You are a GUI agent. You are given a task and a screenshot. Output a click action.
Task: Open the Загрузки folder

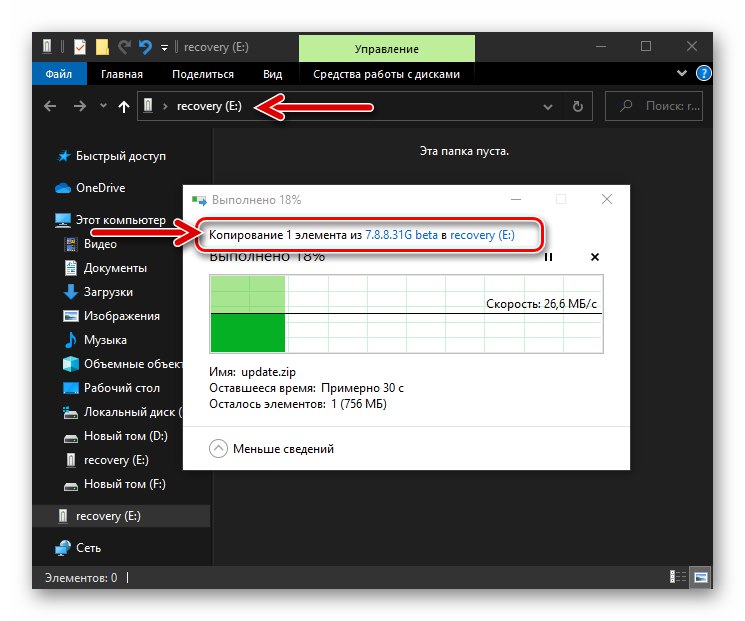coord(108,292)
